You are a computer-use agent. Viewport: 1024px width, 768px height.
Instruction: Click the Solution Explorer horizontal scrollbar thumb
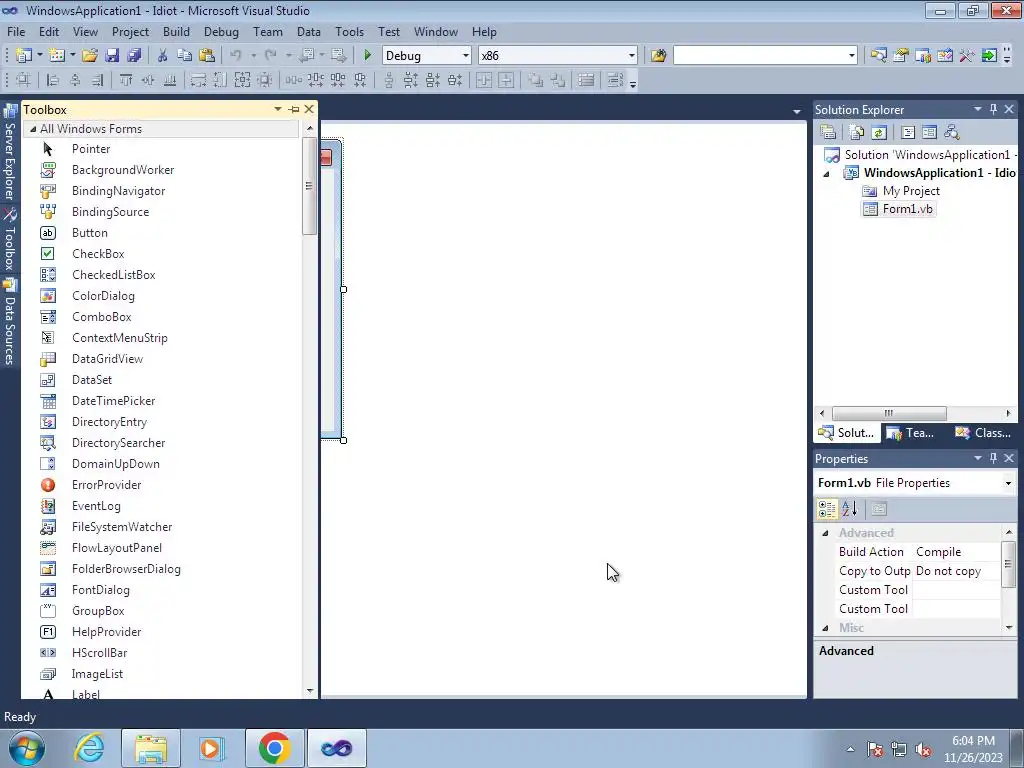pos(889,413)
